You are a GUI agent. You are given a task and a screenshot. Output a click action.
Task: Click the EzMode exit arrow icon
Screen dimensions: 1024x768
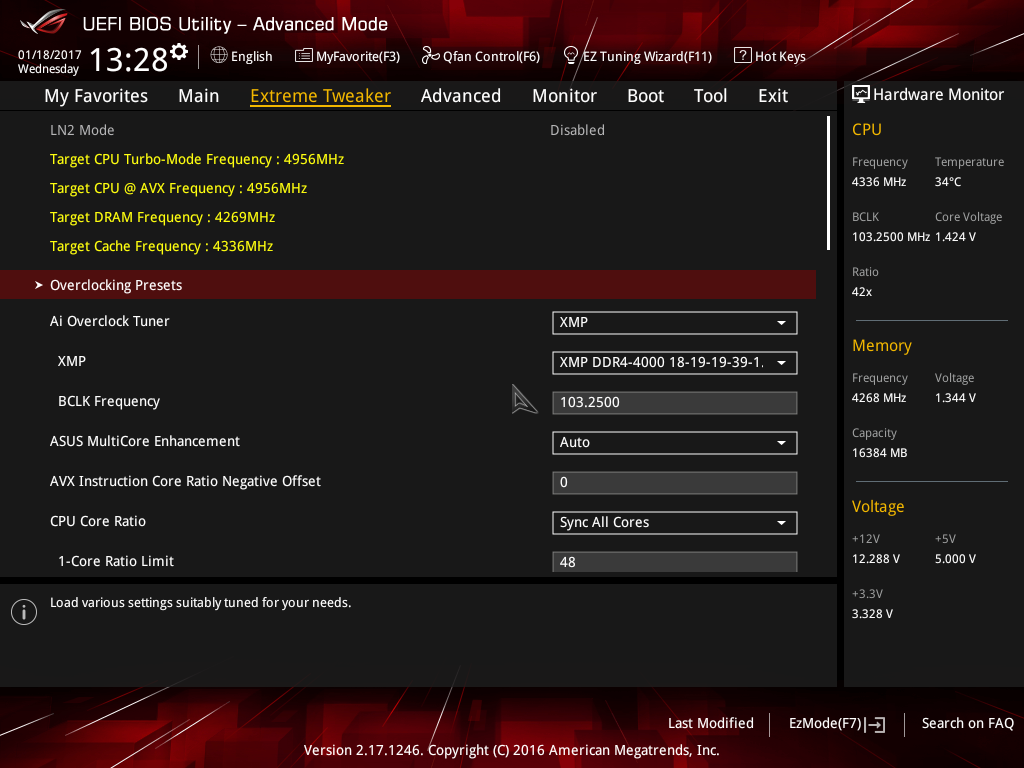(876, 724)
